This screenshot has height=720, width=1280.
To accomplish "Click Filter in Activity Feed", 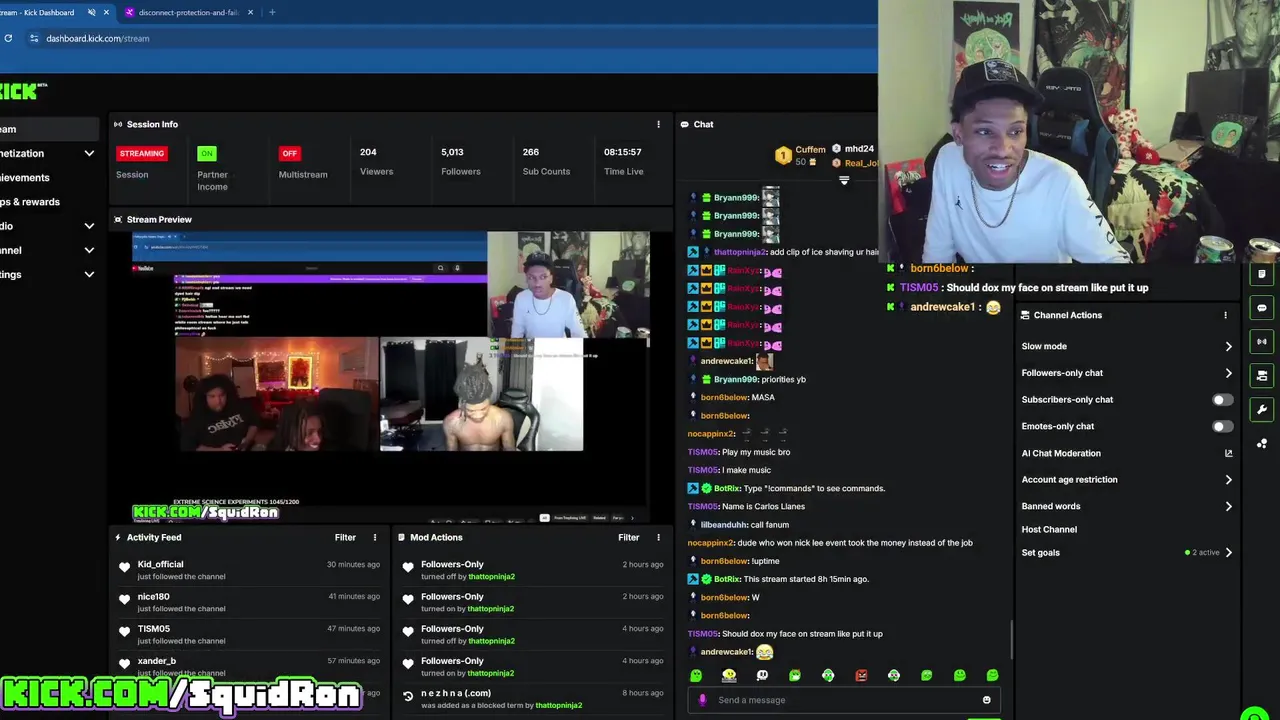I will 345,537.
